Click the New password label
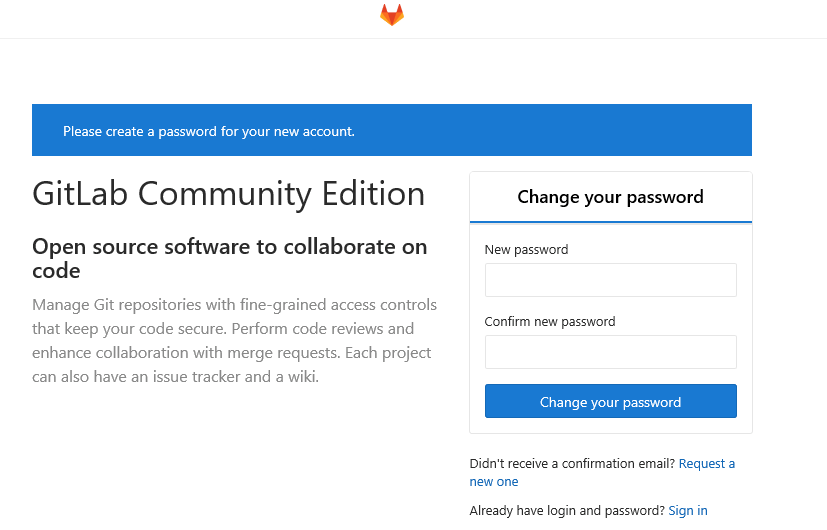The height and width of the screenshot is (530, 827). [x=526, y=249]
